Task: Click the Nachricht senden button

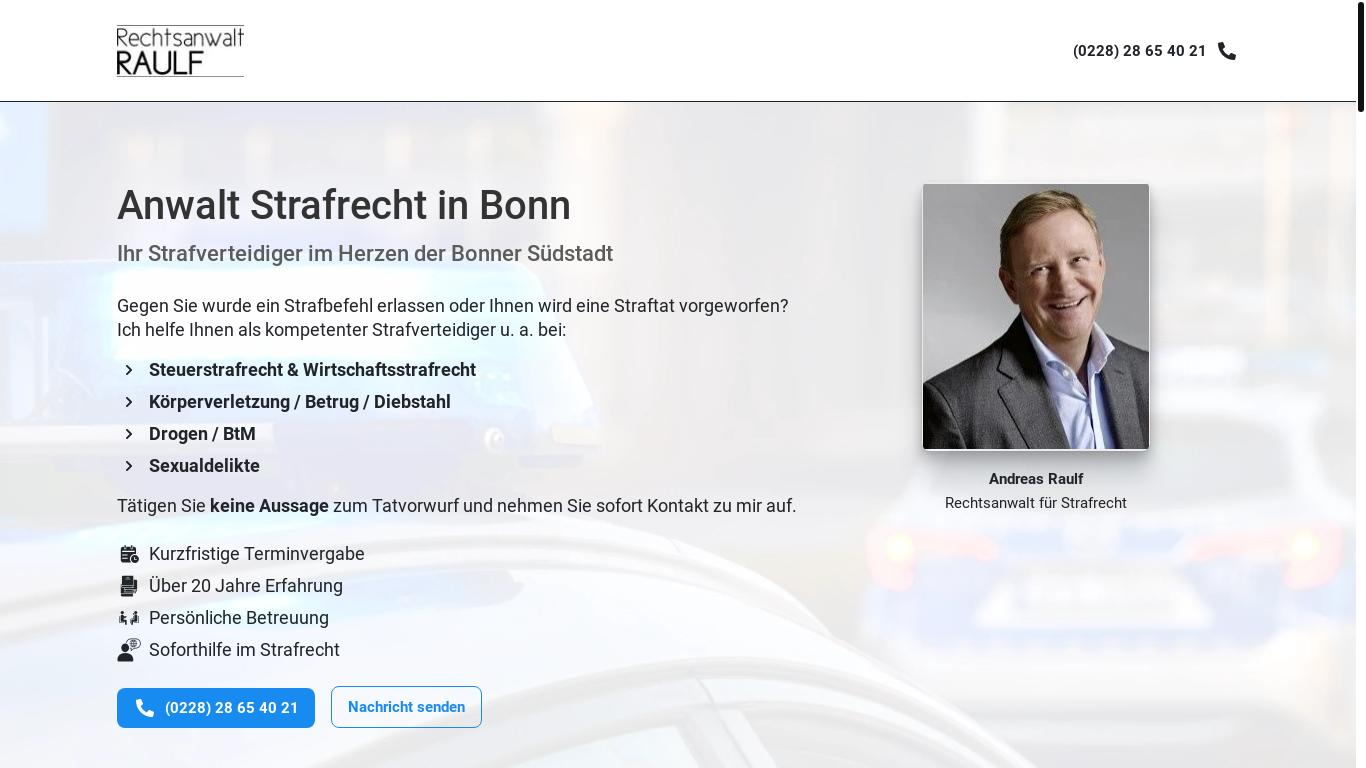Action: (406, 707)
